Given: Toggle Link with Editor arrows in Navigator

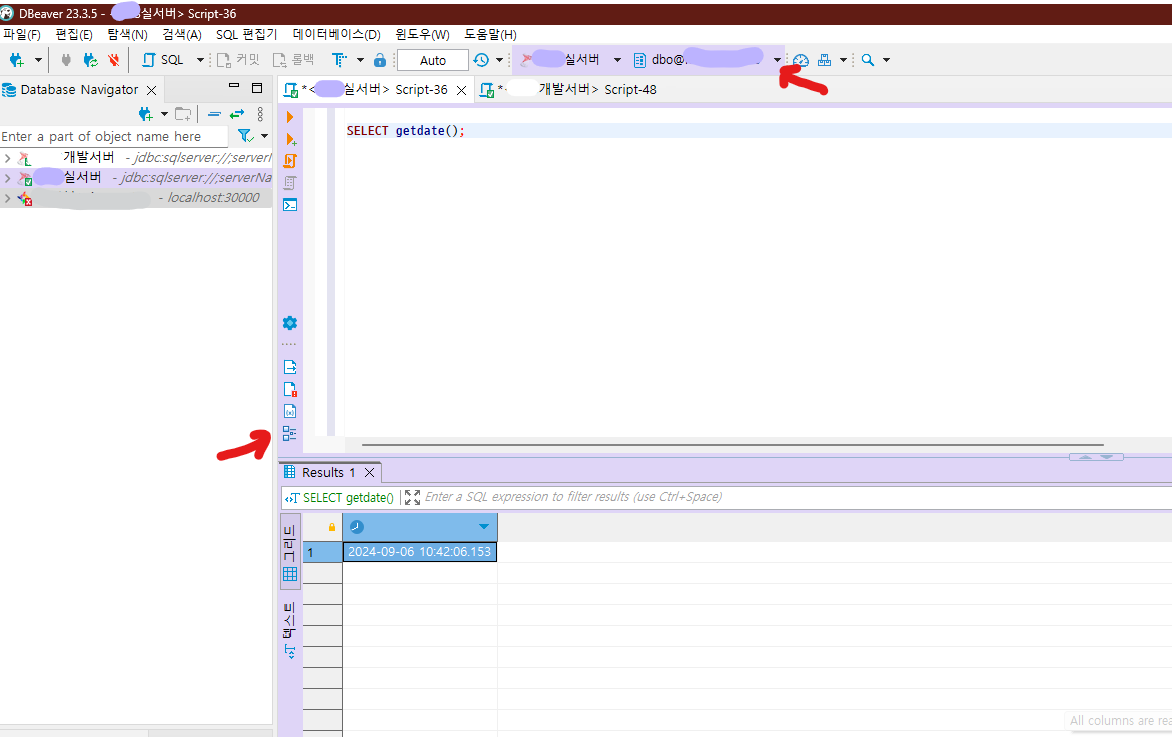Looking at the screenshot, I should click(x=237, y=114).
